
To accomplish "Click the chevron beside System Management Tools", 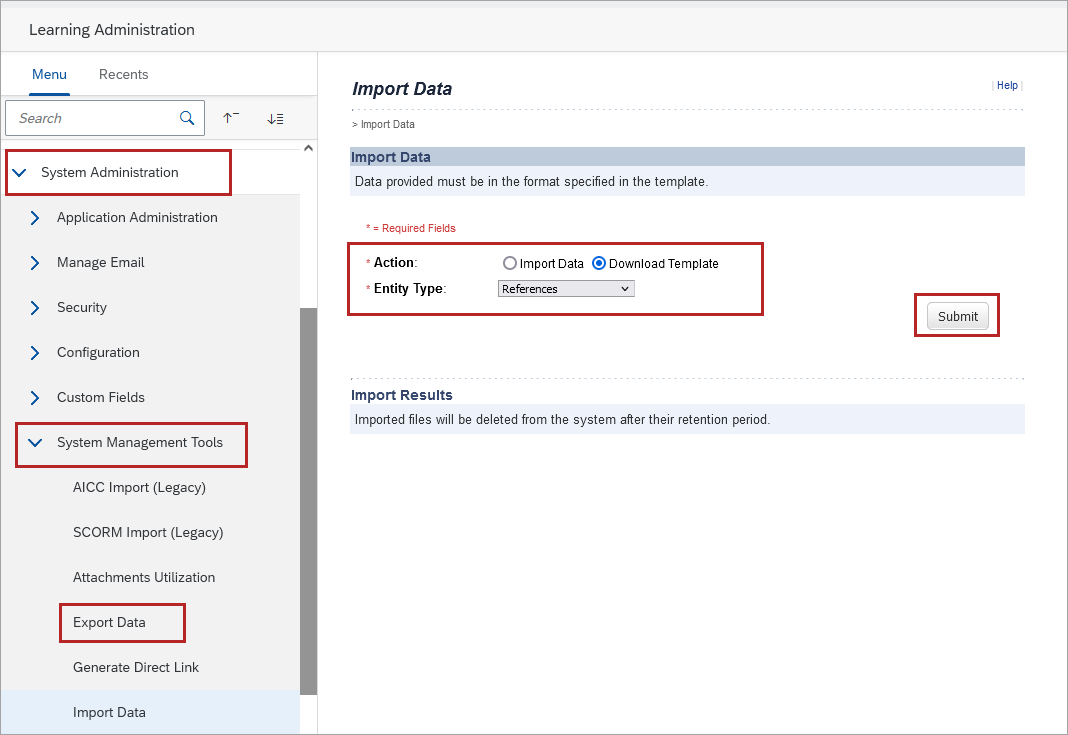I will (x=36, y=442).
